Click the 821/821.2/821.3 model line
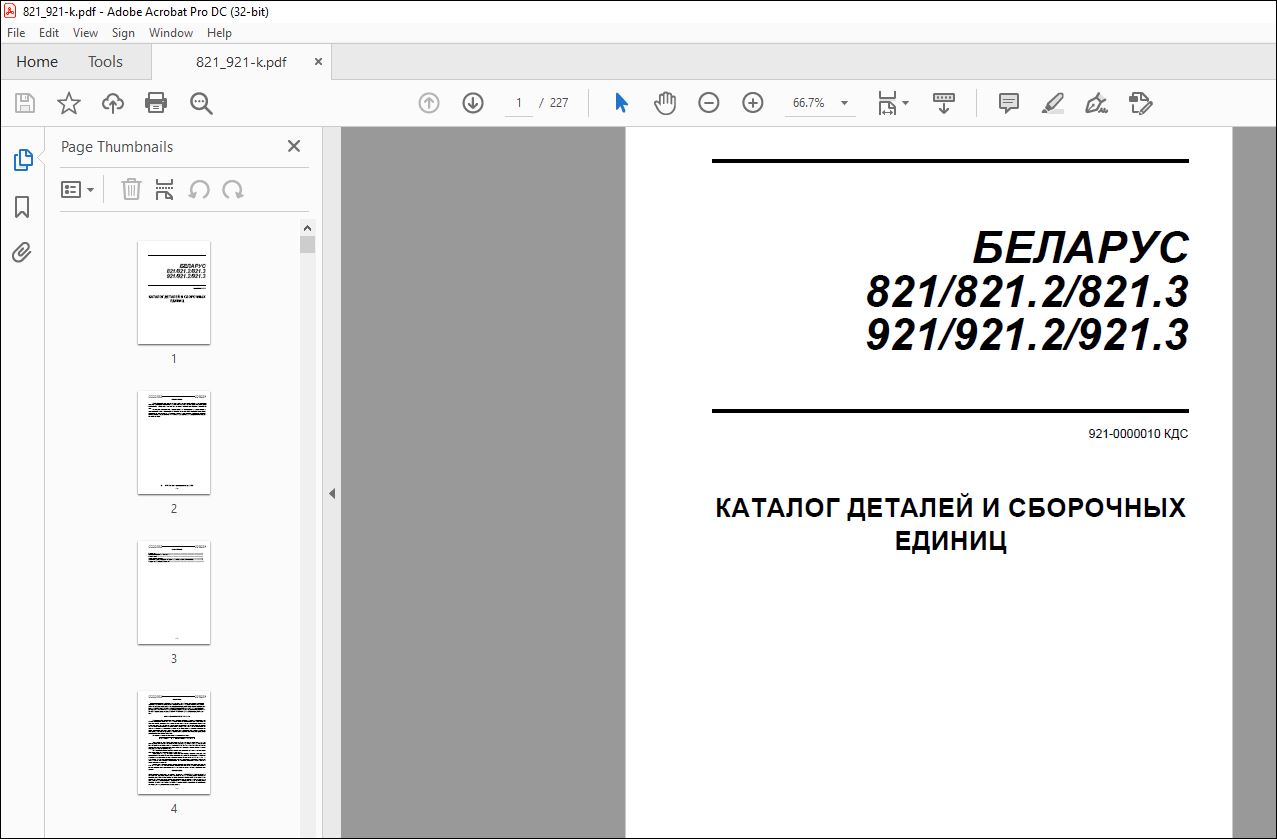 click(1027, 291)
